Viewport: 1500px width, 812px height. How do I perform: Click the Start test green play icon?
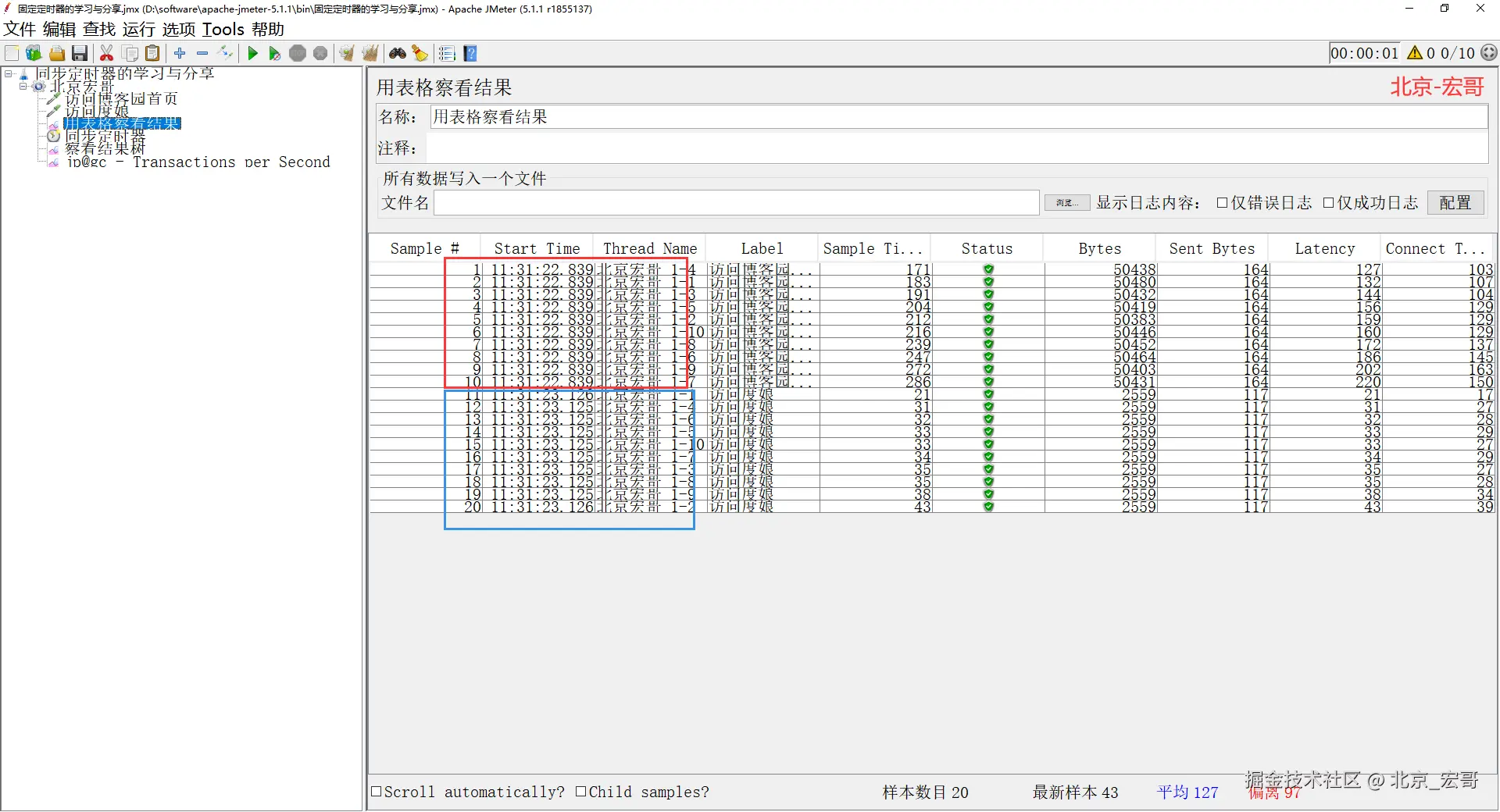pos(252,53)
